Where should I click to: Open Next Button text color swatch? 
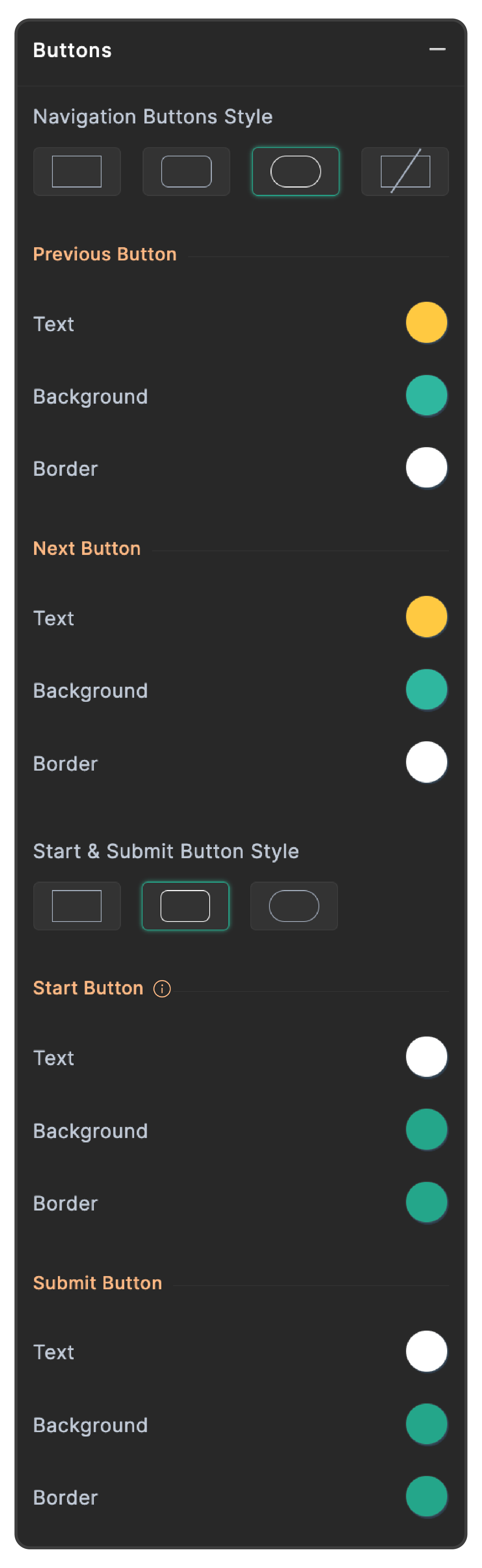(x=427, y=616)
